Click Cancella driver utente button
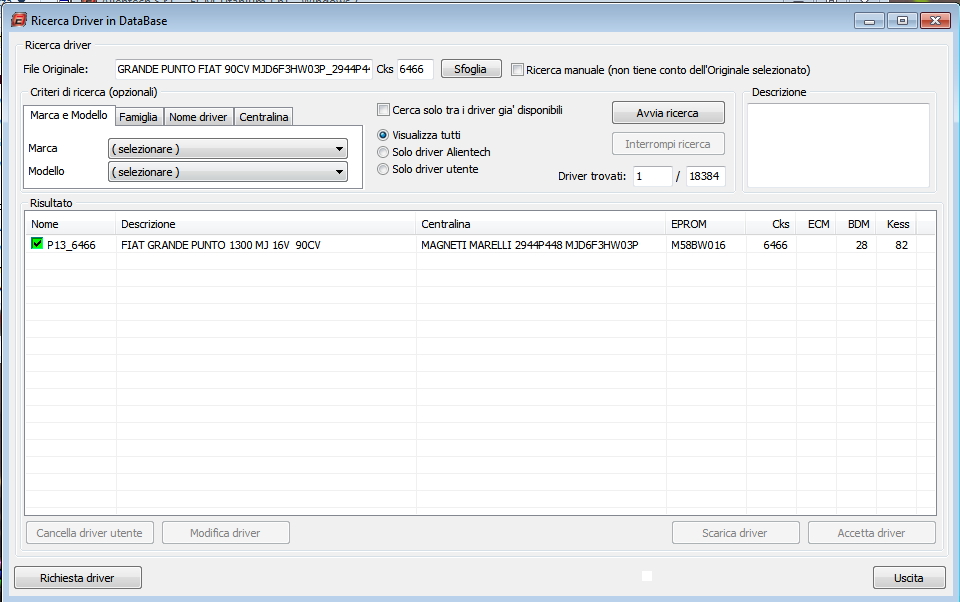Image resolution: width=960 pixels, height=602 pixels. pyautogui.click(x=89, y=533)
